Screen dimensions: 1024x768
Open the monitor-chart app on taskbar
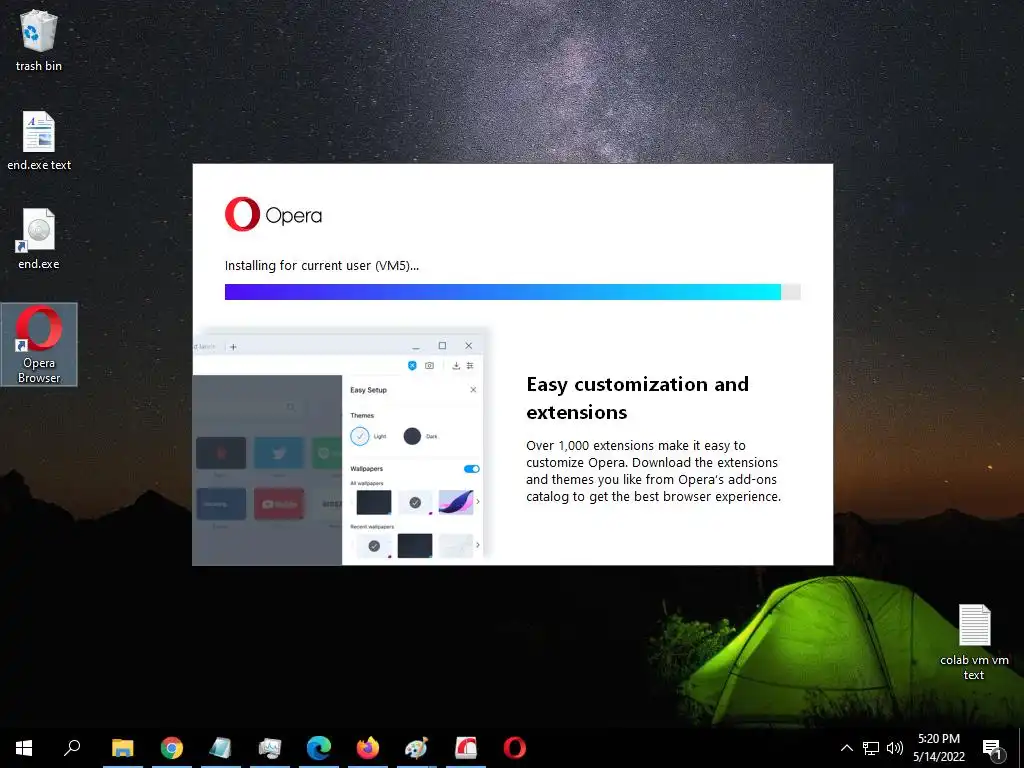coord(270,748)
